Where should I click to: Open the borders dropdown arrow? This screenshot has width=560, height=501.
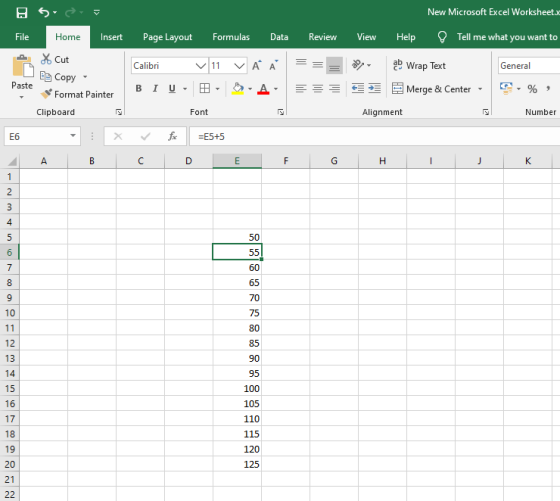218,89
